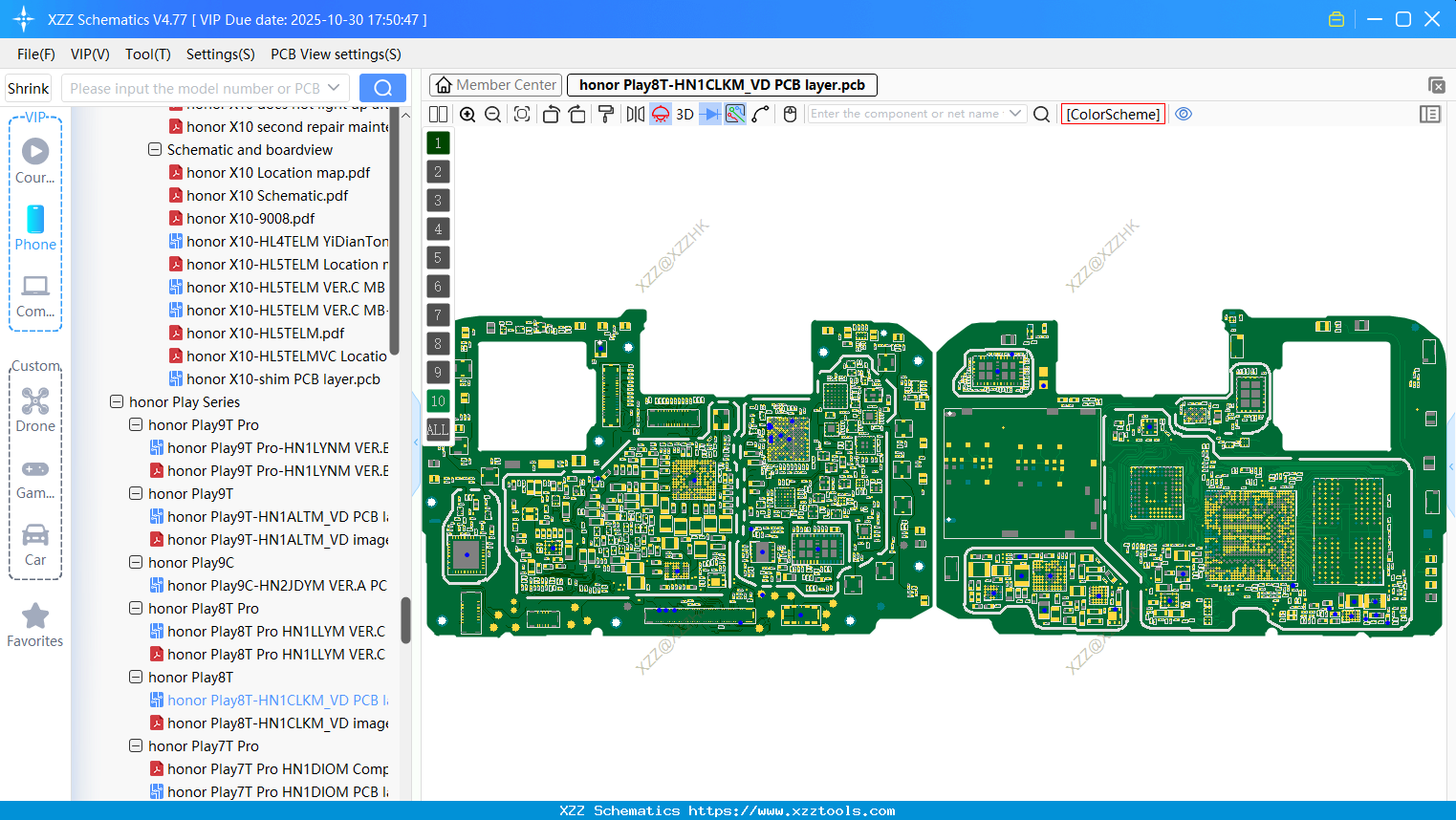1456x820 pixels.
Task: Open the ColorScheme settings
Action: pos(1113,114)
